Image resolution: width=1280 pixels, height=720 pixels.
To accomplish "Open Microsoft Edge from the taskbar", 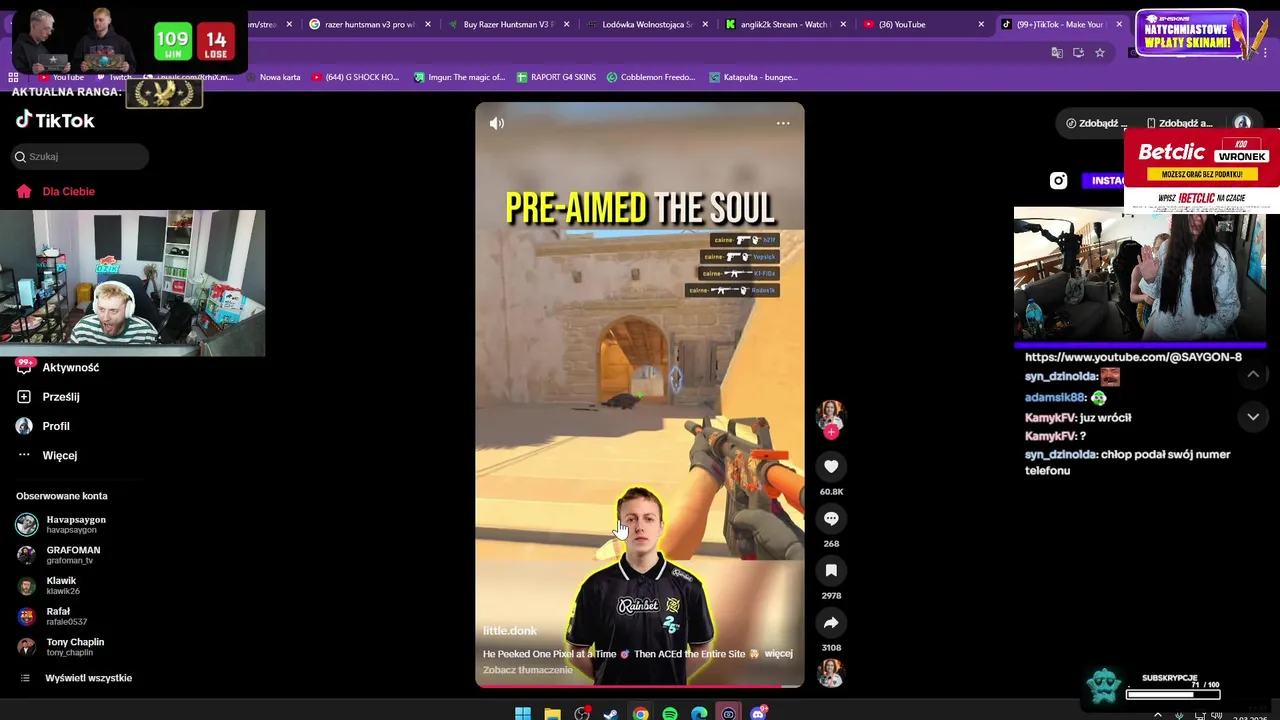I will 699,713.
